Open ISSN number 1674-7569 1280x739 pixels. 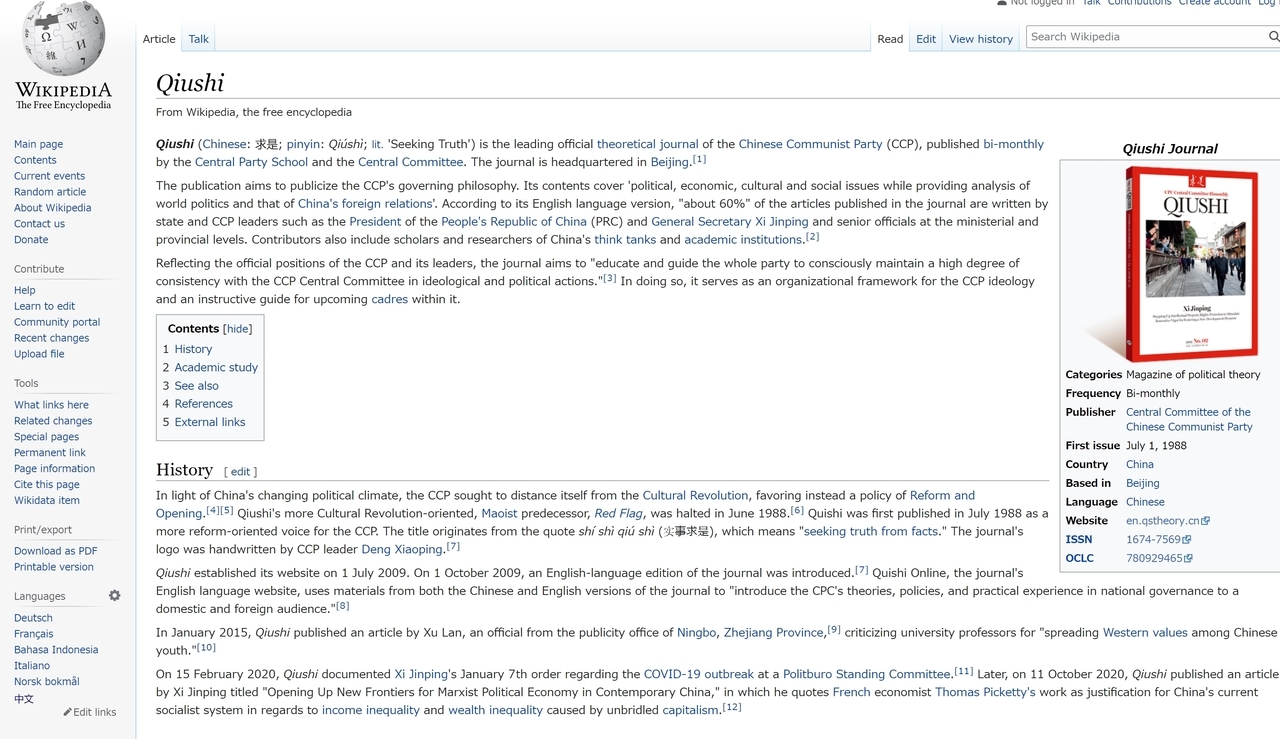point(1159,540)
